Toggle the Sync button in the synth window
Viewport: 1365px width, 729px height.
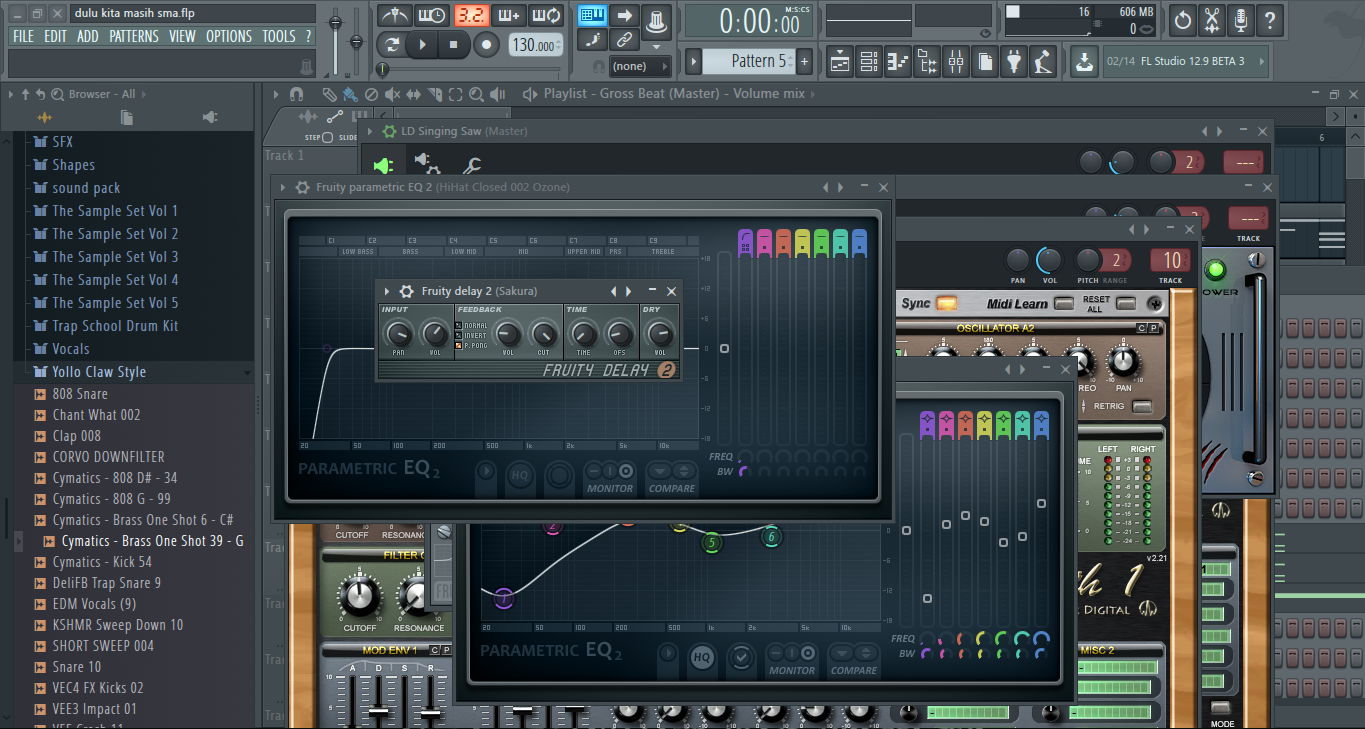click(946, 303)
